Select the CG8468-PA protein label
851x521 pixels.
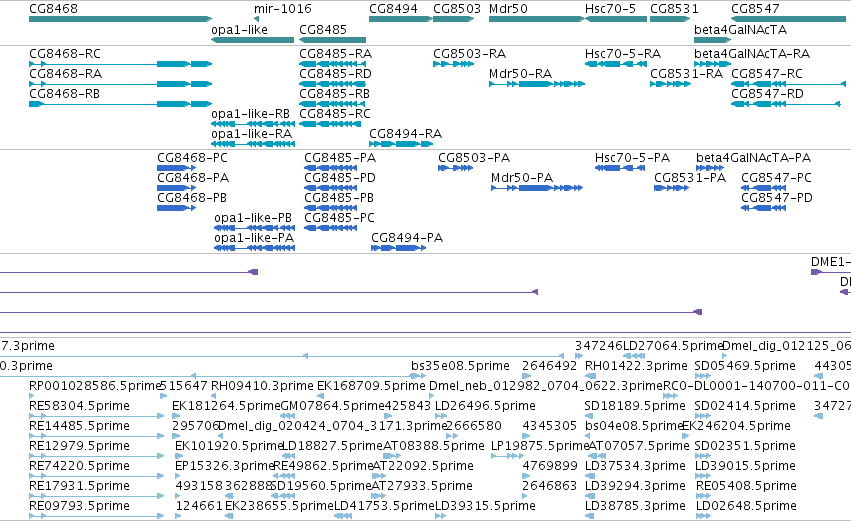click(x=193, y=178)
